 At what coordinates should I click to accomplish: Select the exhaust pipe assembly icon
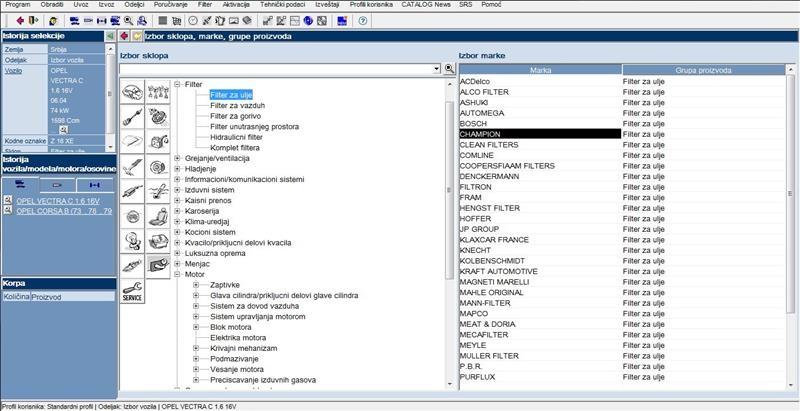coord(133,192)
